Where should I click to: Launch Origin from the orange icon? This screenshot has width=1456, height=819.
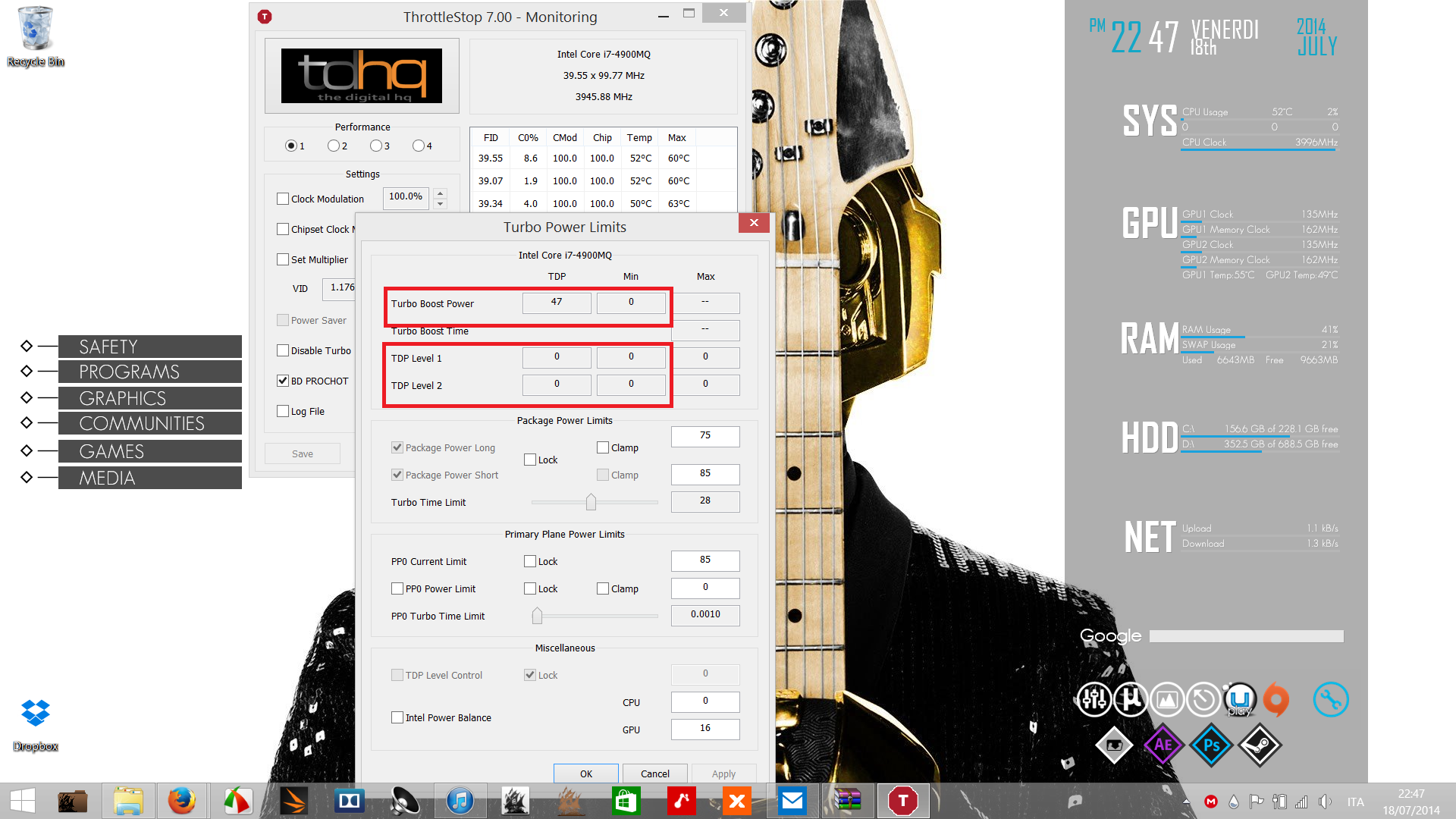(x=1276, y=699)
